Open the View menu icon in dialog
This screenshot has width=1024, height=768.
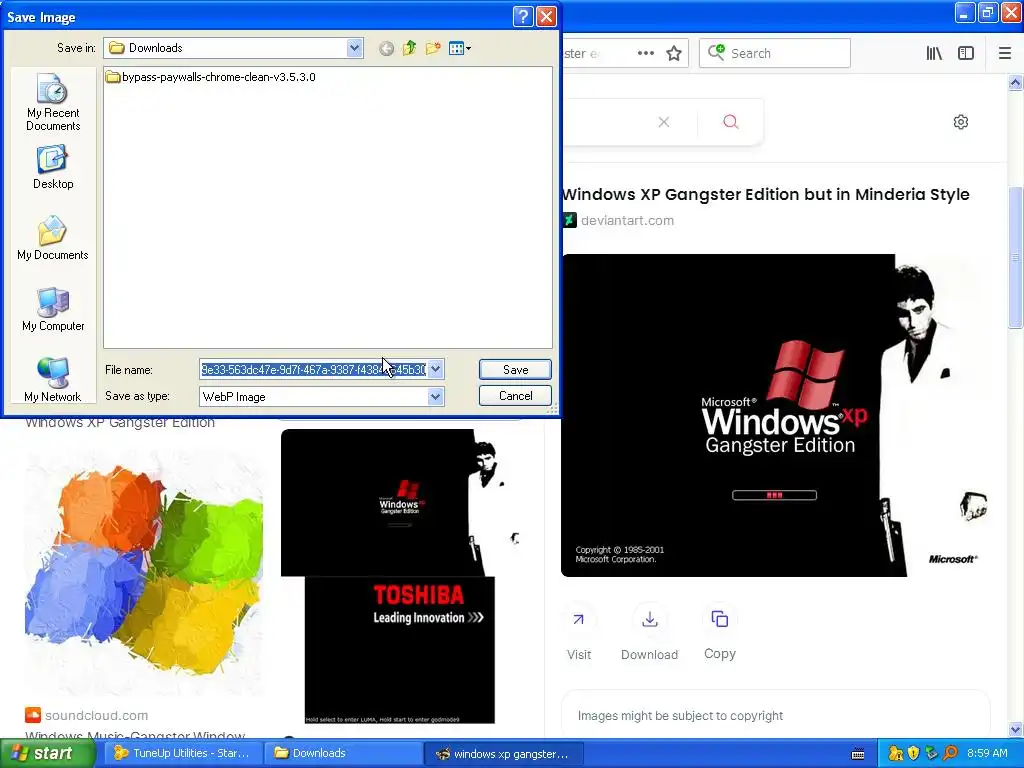[x=460, y=48]
